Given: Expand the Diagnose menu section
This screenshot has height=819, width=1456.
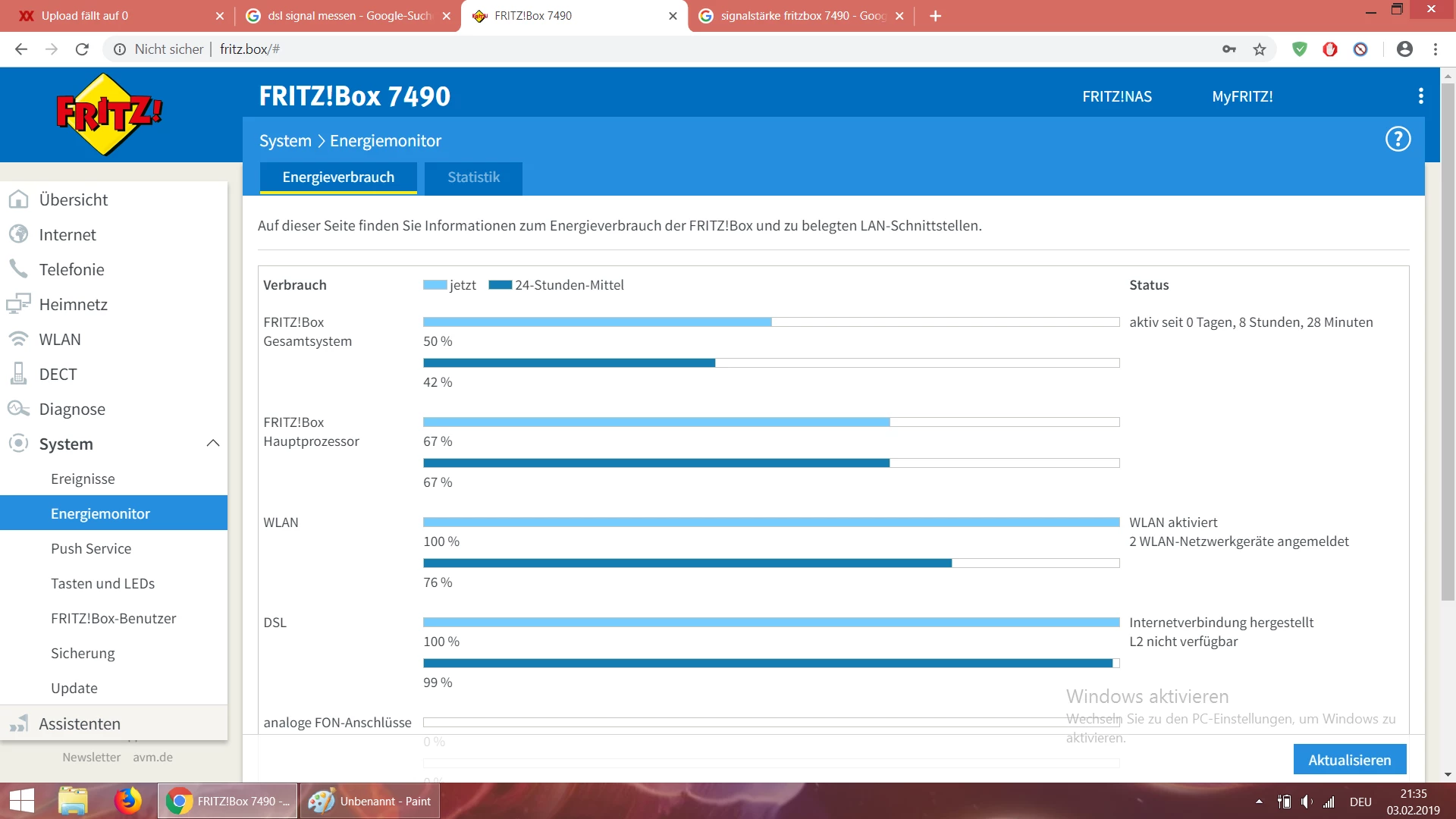Looking at the screenshot, I should tap(72, 409).
